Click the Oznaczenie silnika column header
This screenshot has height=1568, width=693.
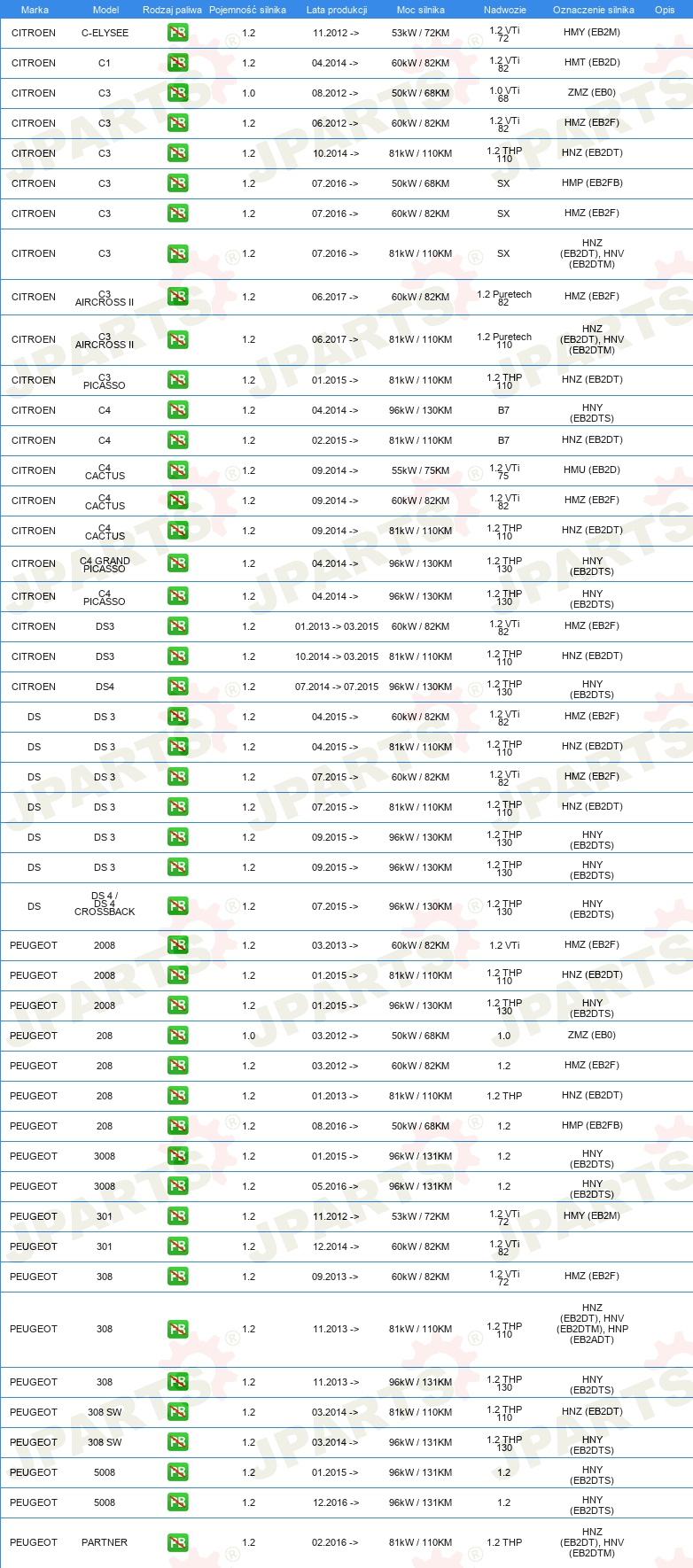click(x=594, y=10)
